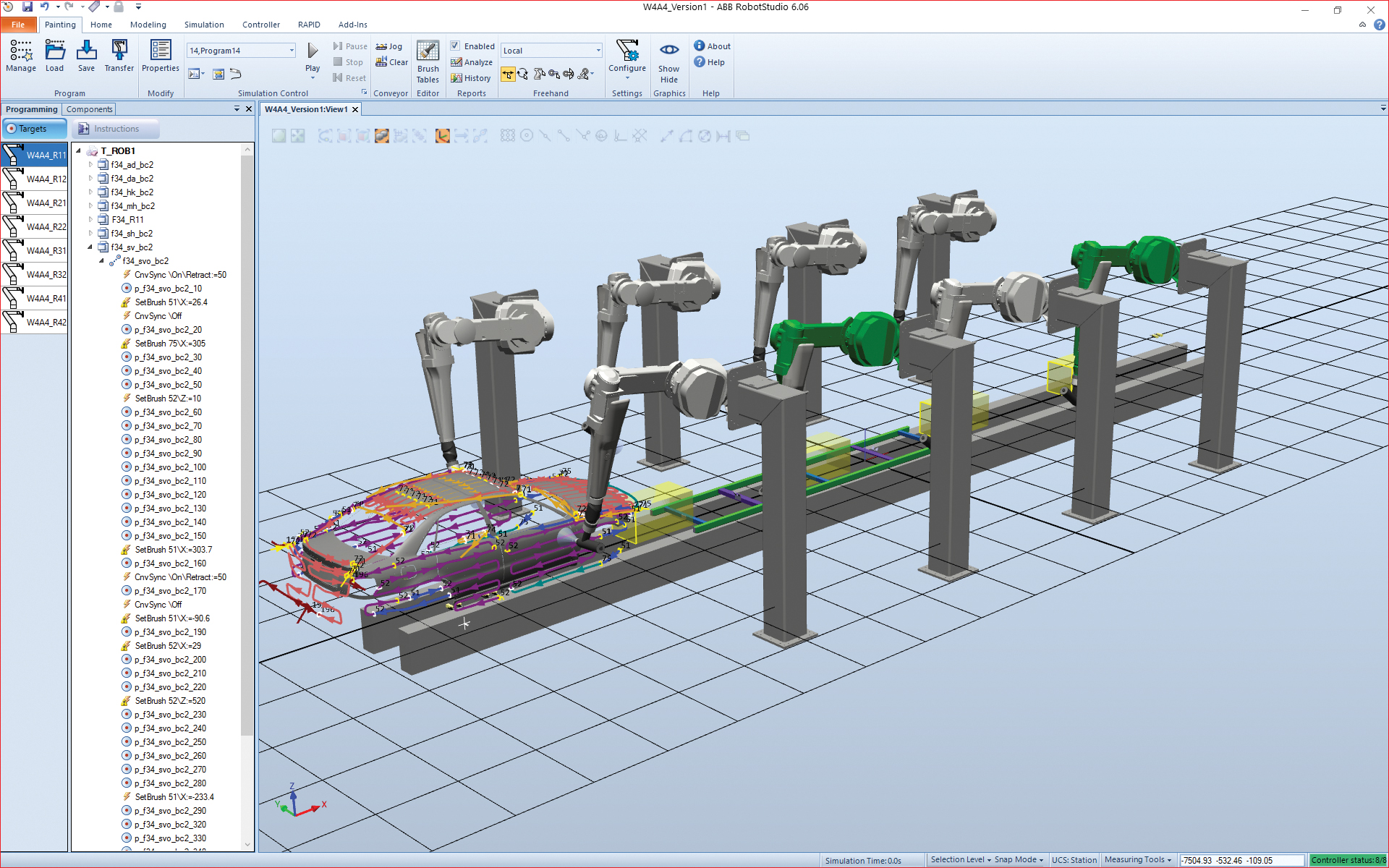This screenshot has width=1389, height=868.
Task: Expand the f34_ad_bc2 tree node
Action: coord(90,165)
